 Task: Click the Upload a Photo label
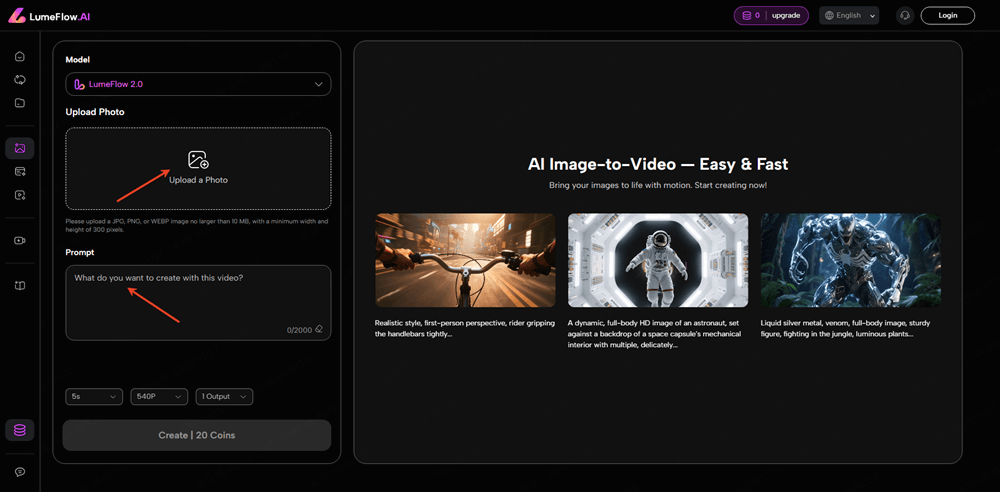click(x=198, y=180)
